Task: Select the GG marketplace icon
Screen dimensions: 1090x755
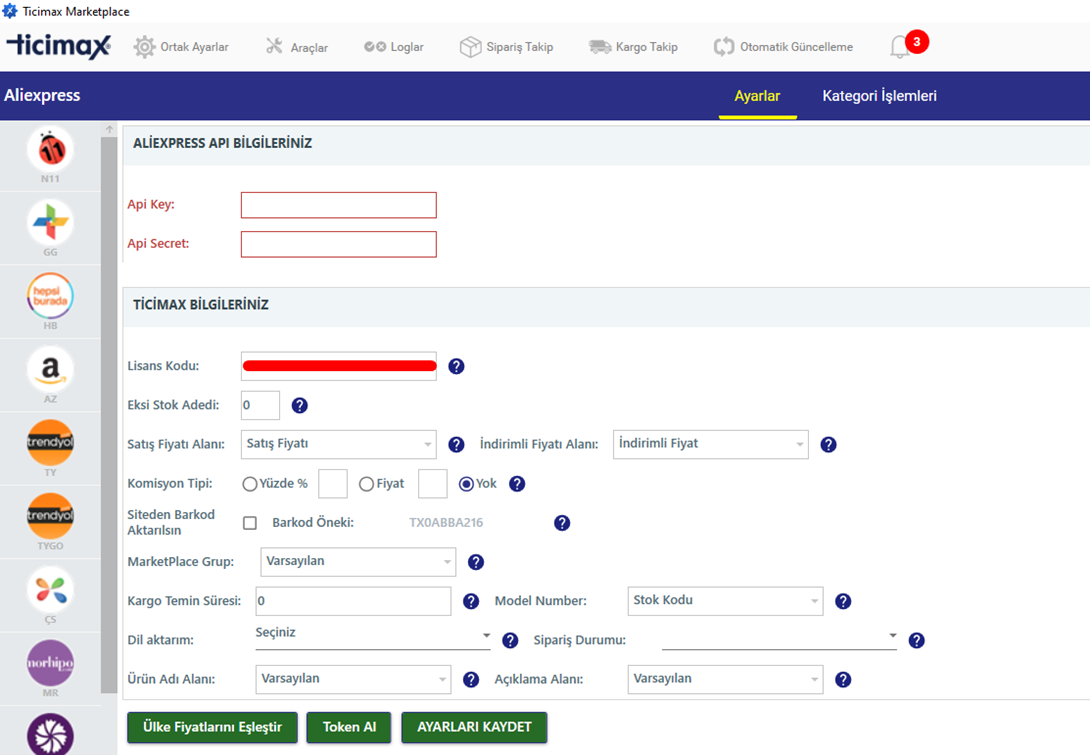Action: tap(50, 222)
